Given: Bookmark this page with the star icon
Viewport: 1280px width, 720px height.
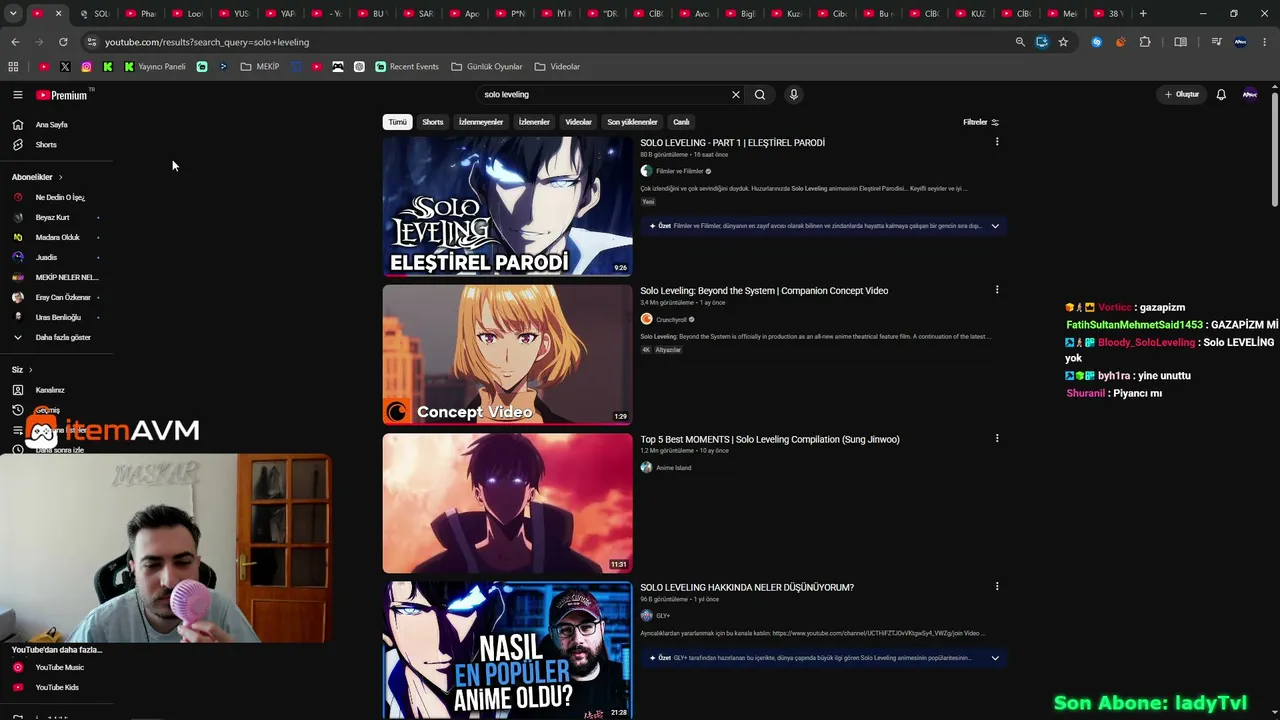Looking at the screenshot, I should coord(1063,42).
